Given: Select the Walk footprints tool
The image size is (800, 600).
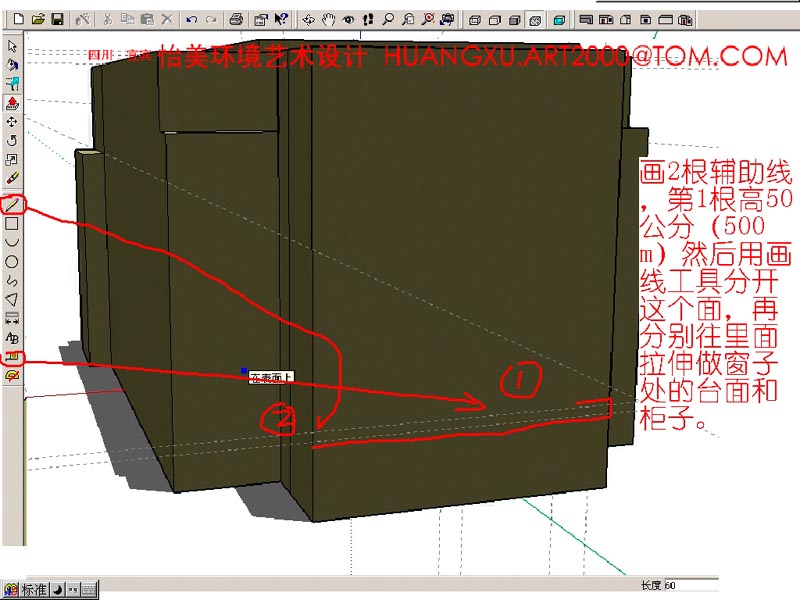Looking at the screenshot, I should pos(368,19).
